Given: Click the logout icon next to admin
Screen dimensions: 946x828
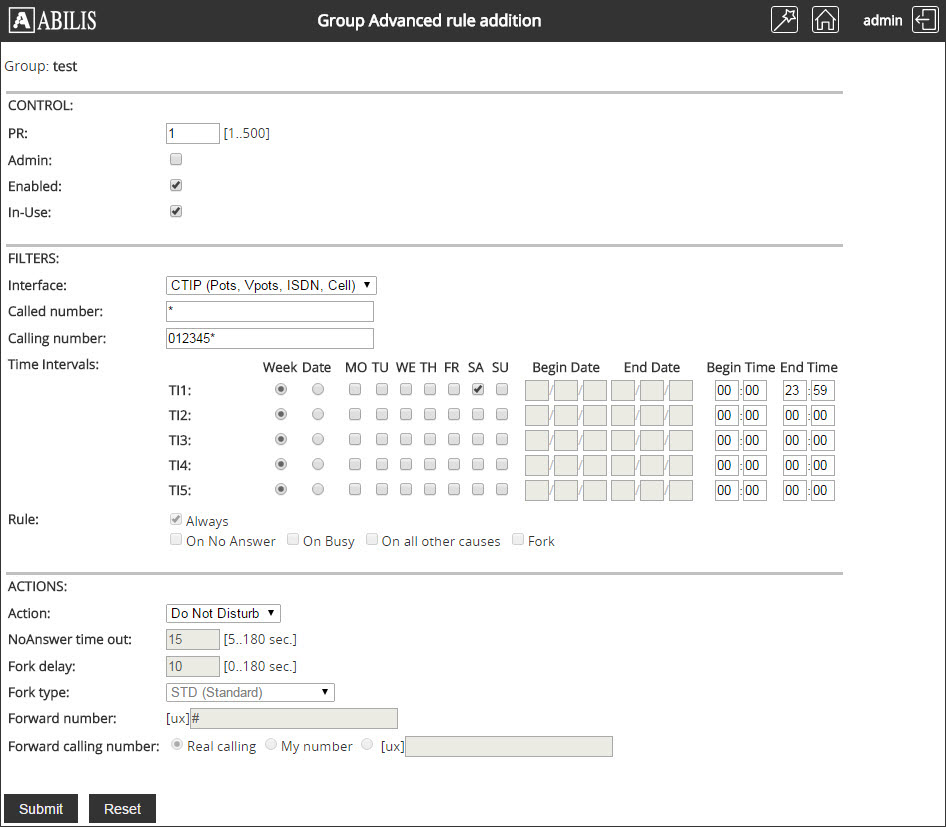Looking at the screenshot, I should pyautogui.click(x=925, y=21).
